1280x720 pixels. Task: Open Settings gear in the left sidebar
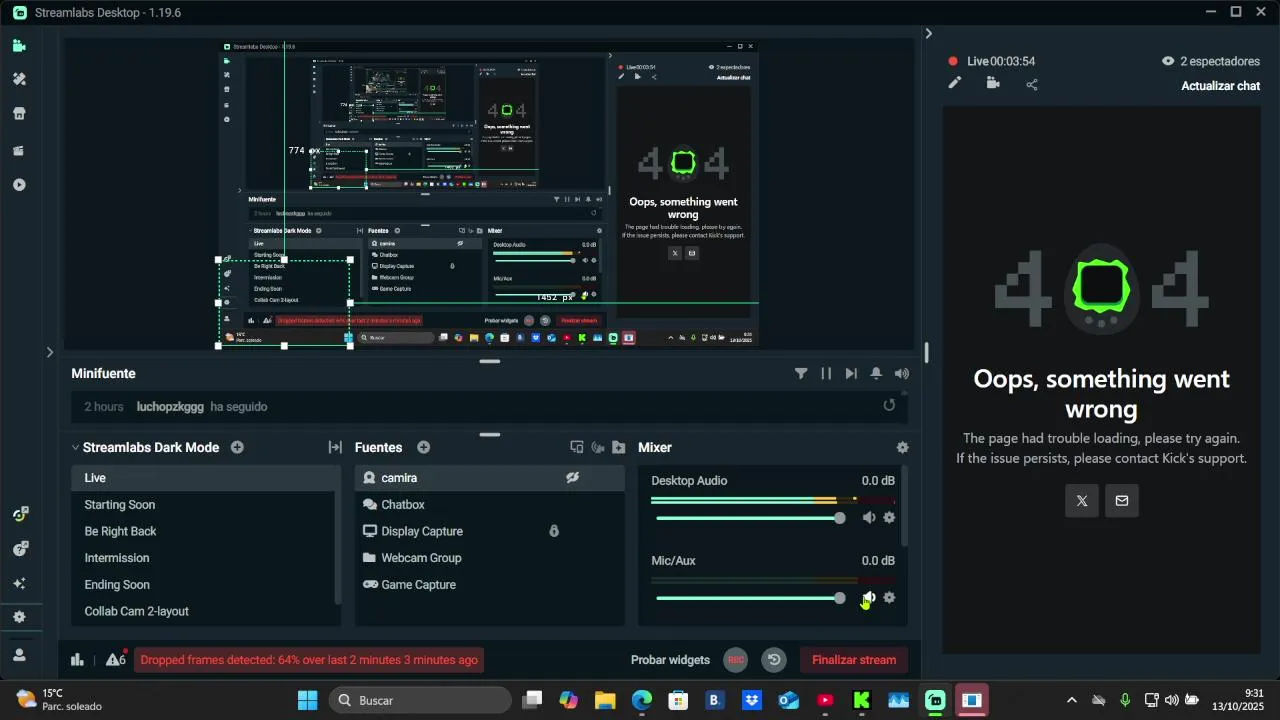[x=19, y=617]
